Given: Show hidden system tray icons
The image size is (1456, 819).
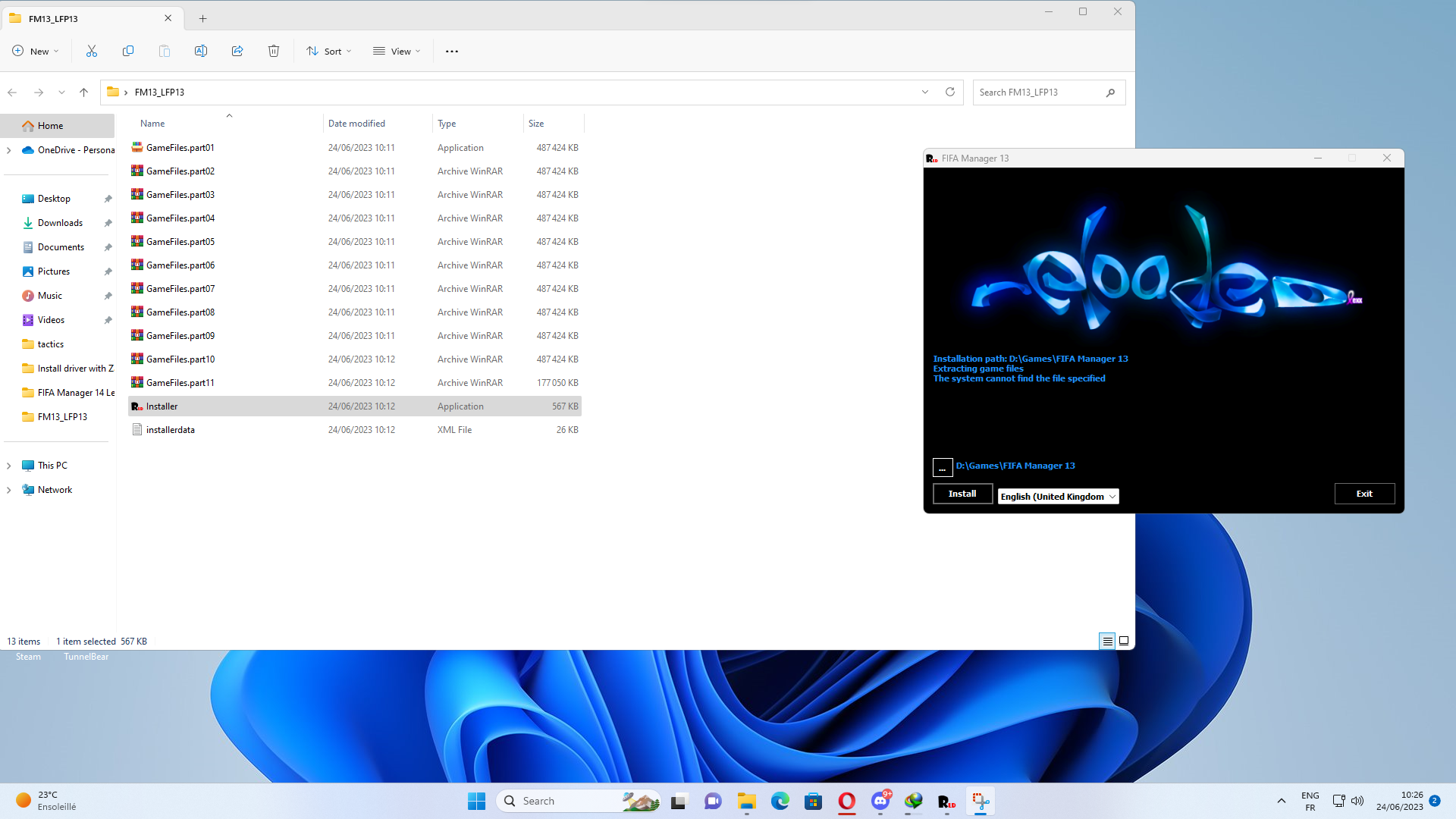Looking at the screenshot, I should coord(1282,801).
